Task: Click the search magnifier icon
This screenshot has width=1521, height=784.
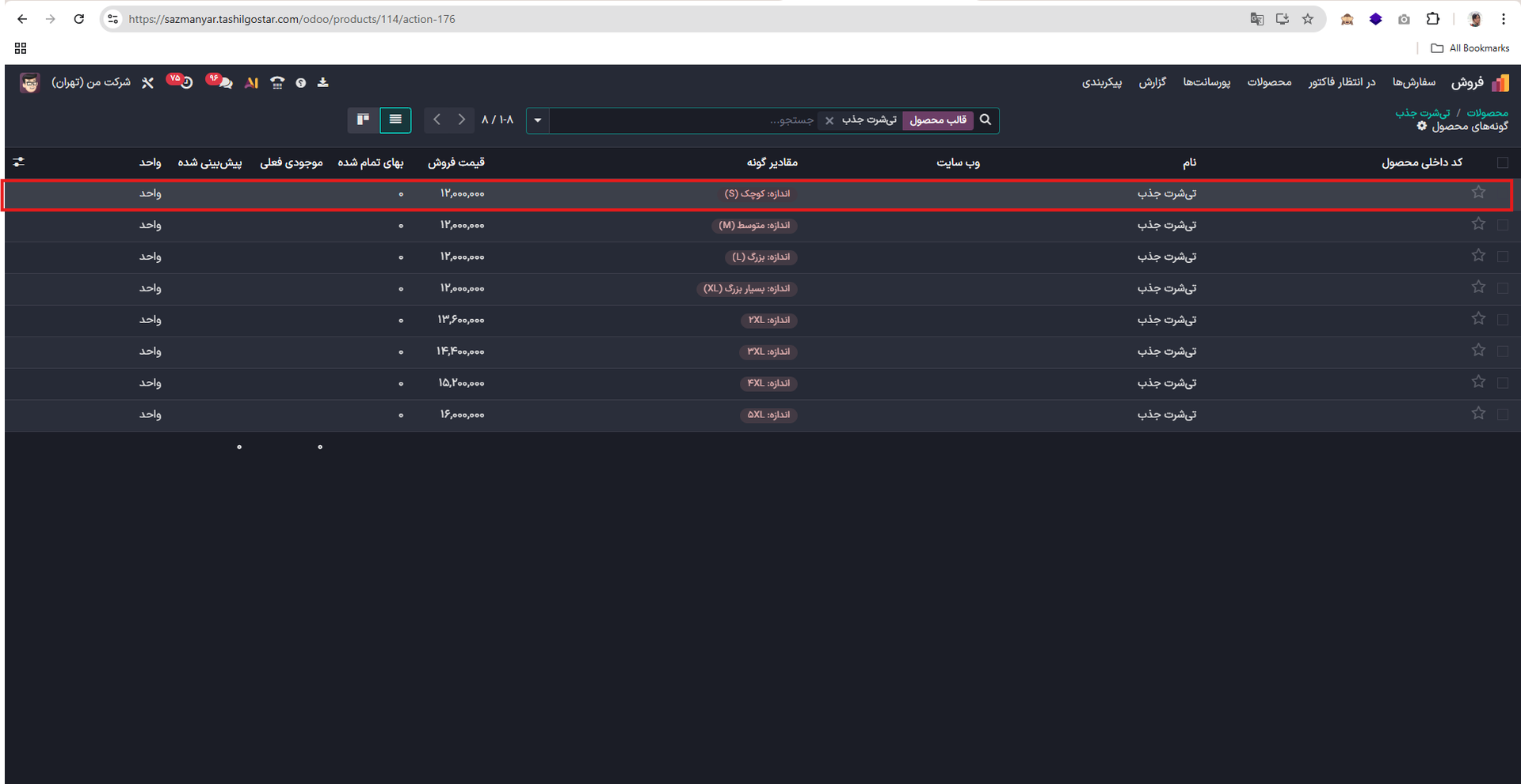Action: (985, 120)
